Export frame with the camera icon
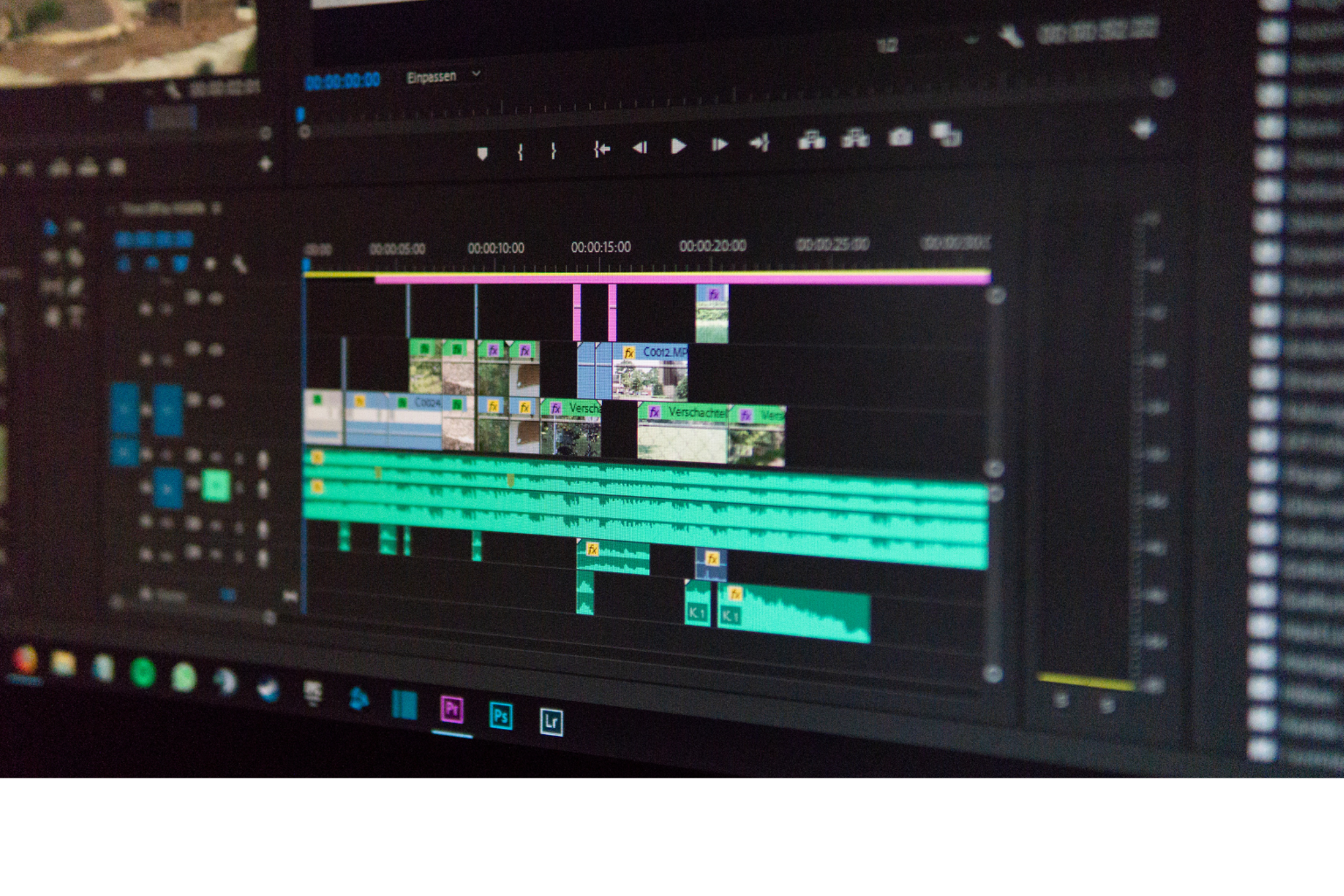 (899, 136)
